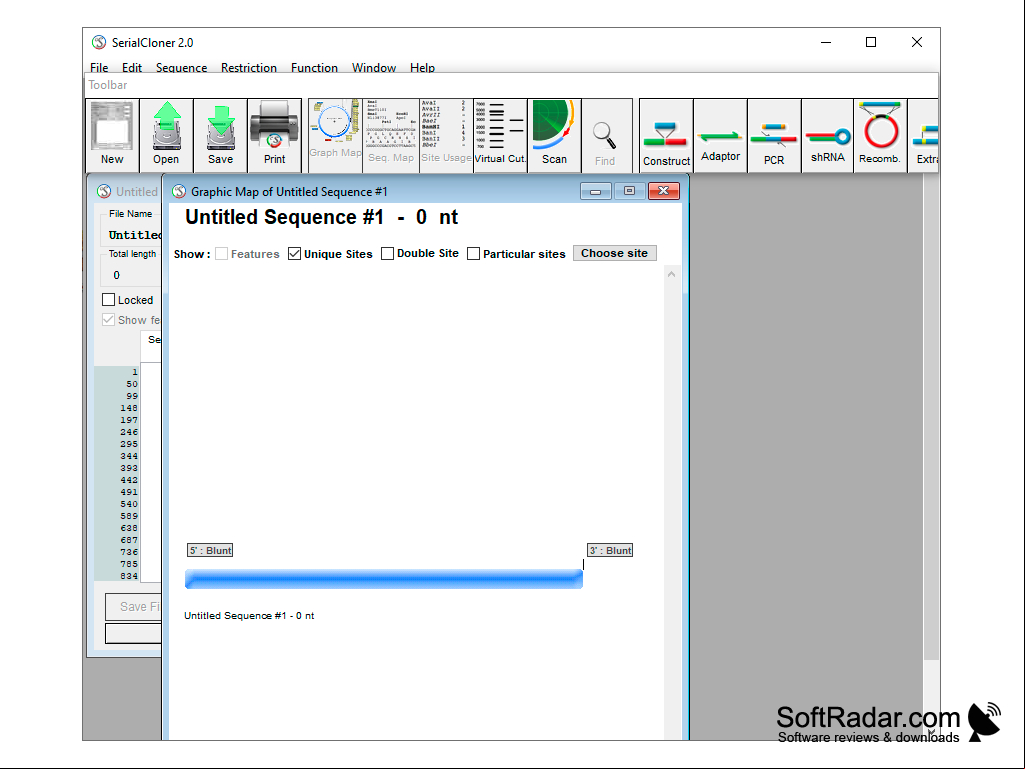Open the Seq. Map tool
This screenshot has width=1025, height=769.
click(391, 135)
